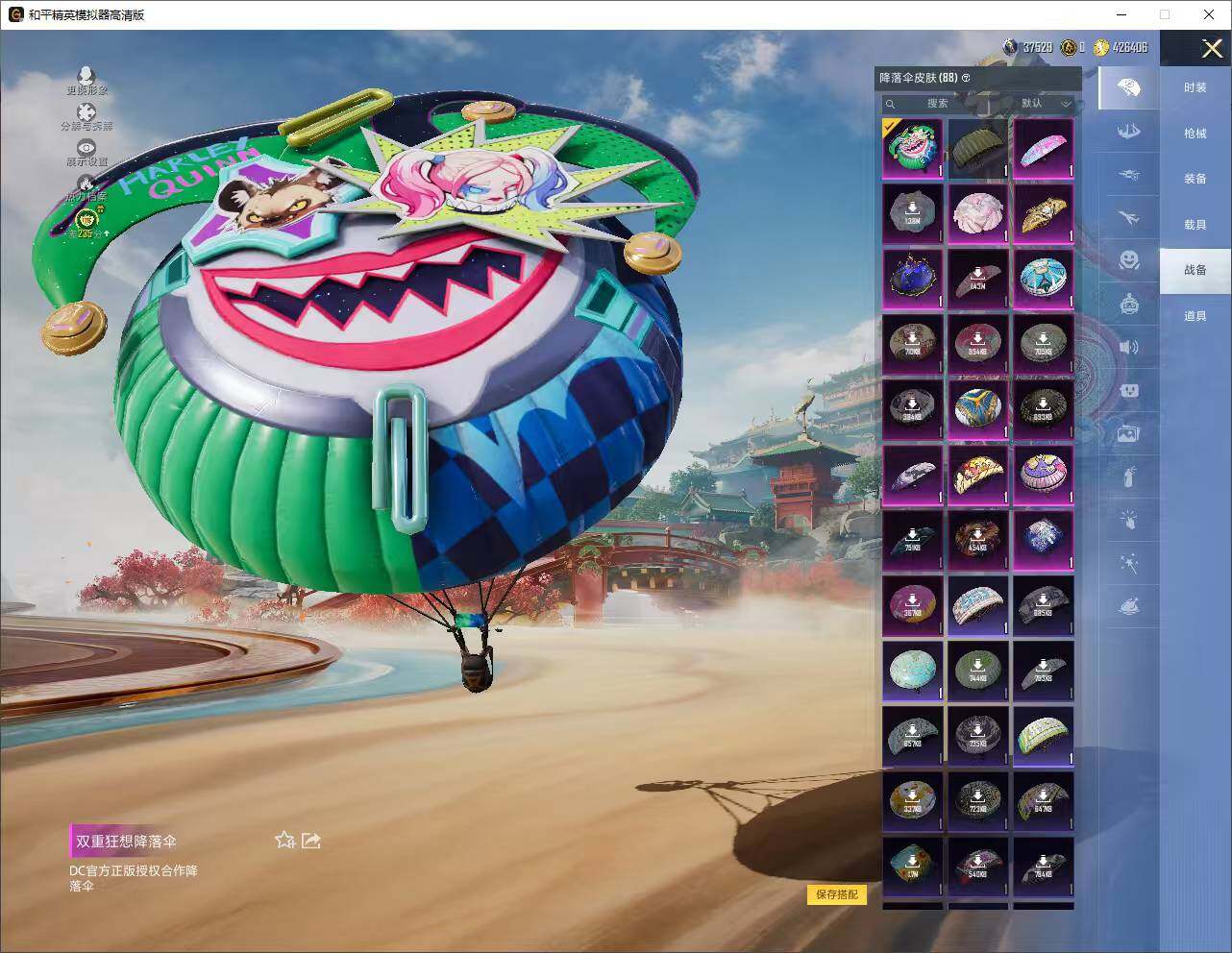
Task: Select the spray can category icon
Action: pyautogui.click(x=1129, y=476)
